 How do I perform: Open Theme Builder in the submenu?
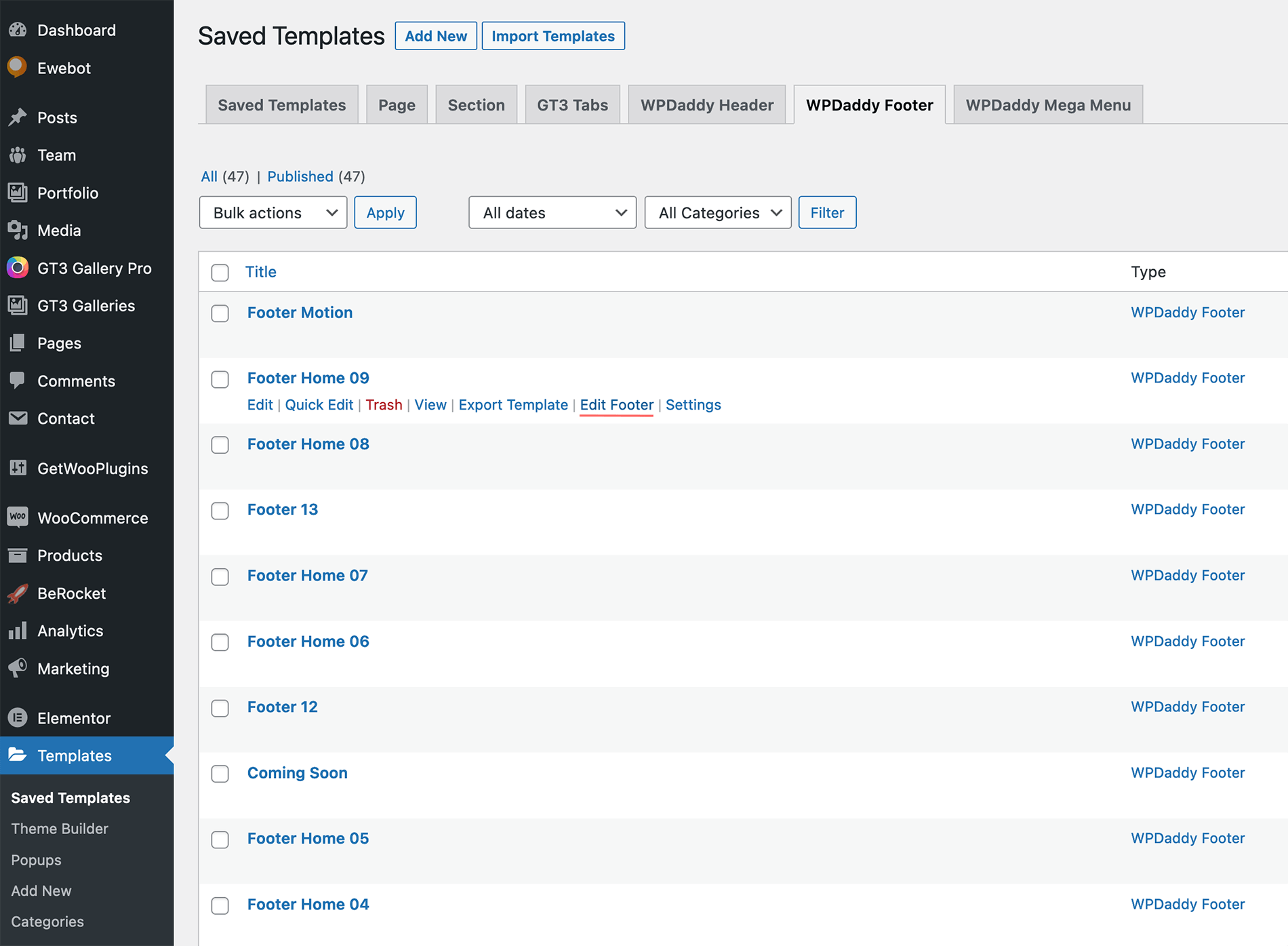(x=60, y=829)
